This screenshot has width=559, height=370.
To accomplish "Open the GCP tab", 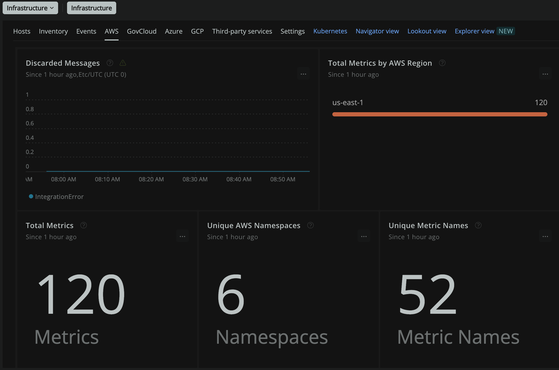I will coord(197,31).
